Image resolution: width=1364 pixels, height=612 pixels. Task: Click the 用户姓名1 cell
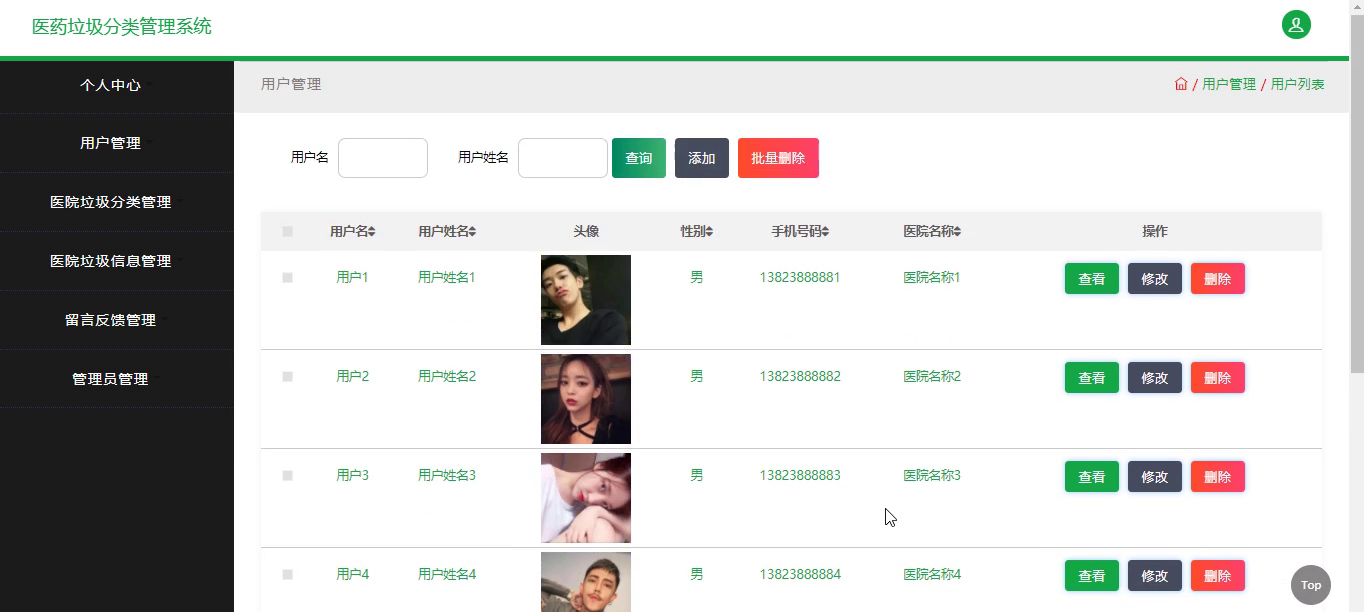pos(447,277)
